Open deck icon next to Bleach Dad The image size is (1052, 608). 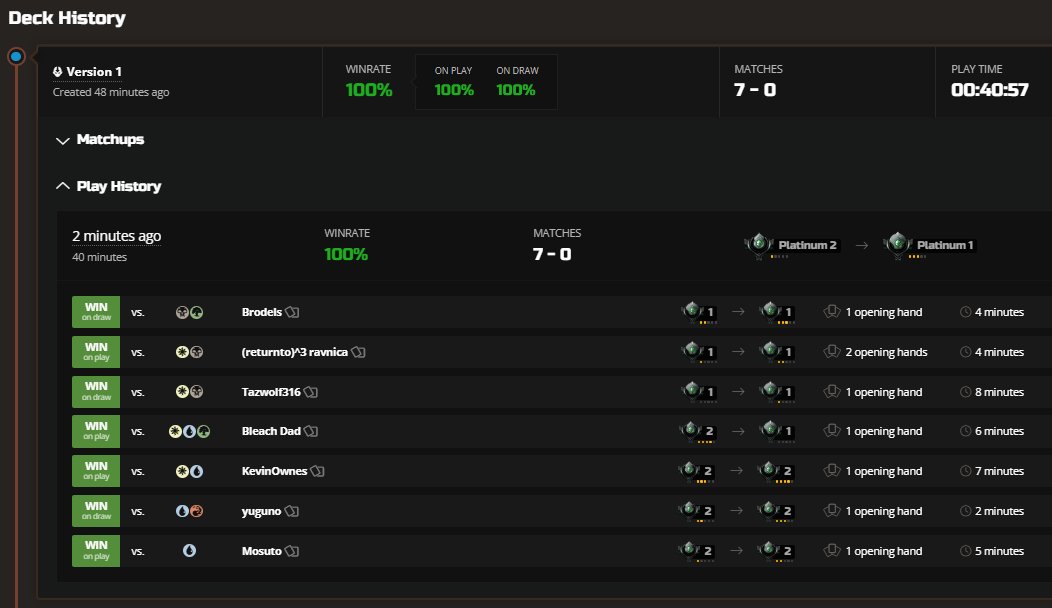311,431
